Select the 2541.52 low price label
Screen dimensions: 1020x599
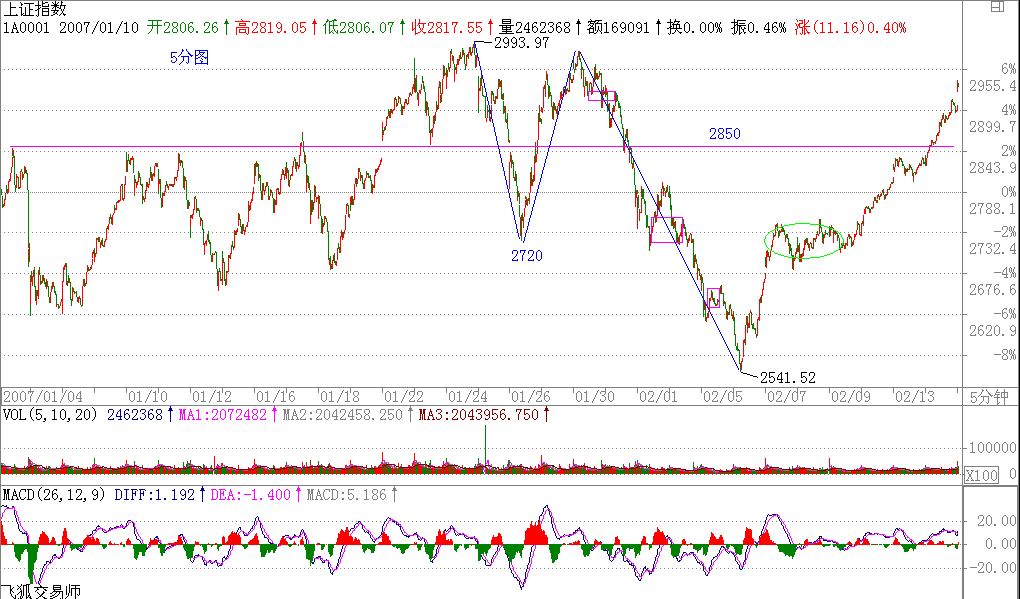click(788, 377)
